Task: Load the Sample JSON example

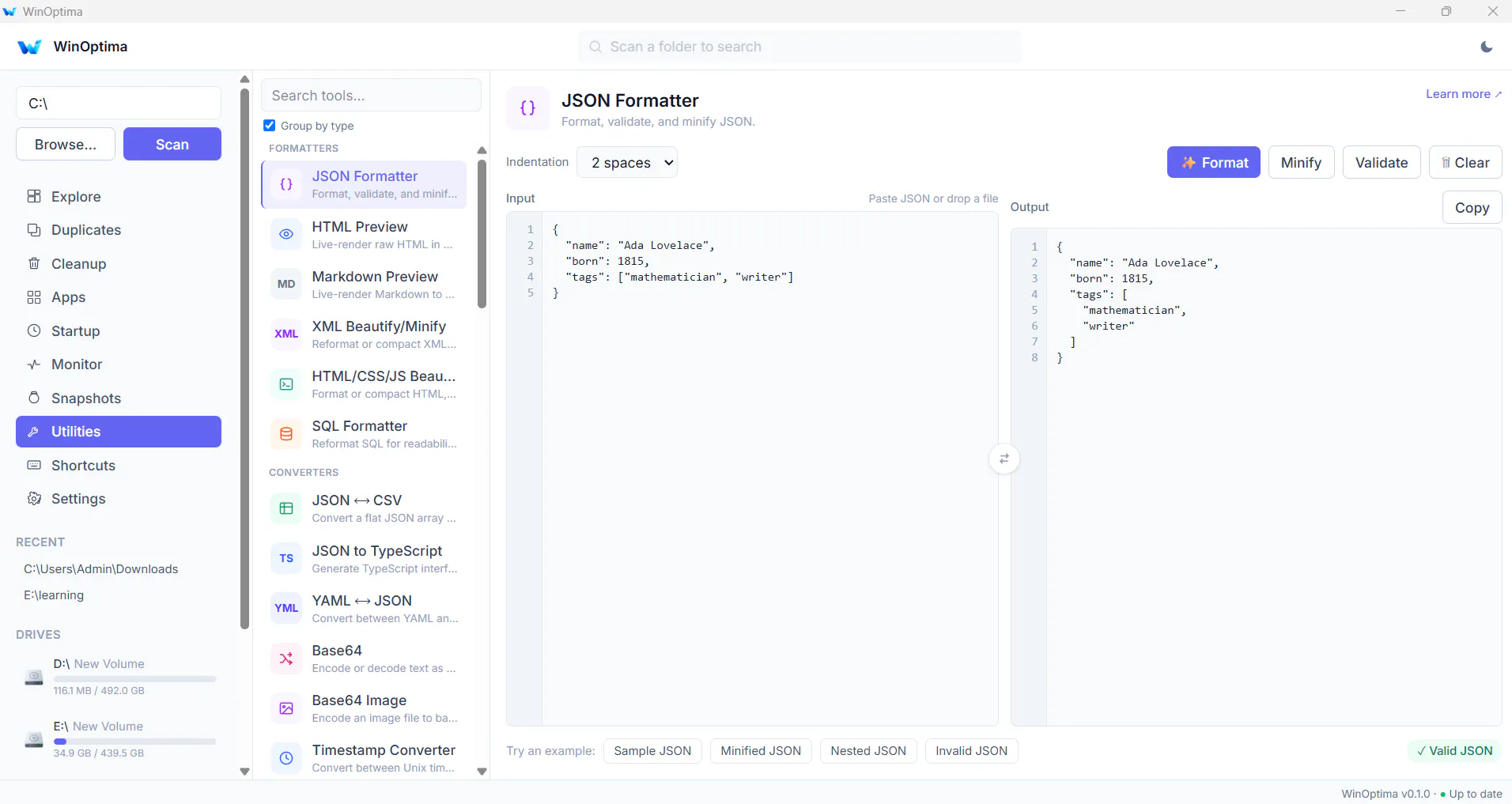Action: point(652,751)
